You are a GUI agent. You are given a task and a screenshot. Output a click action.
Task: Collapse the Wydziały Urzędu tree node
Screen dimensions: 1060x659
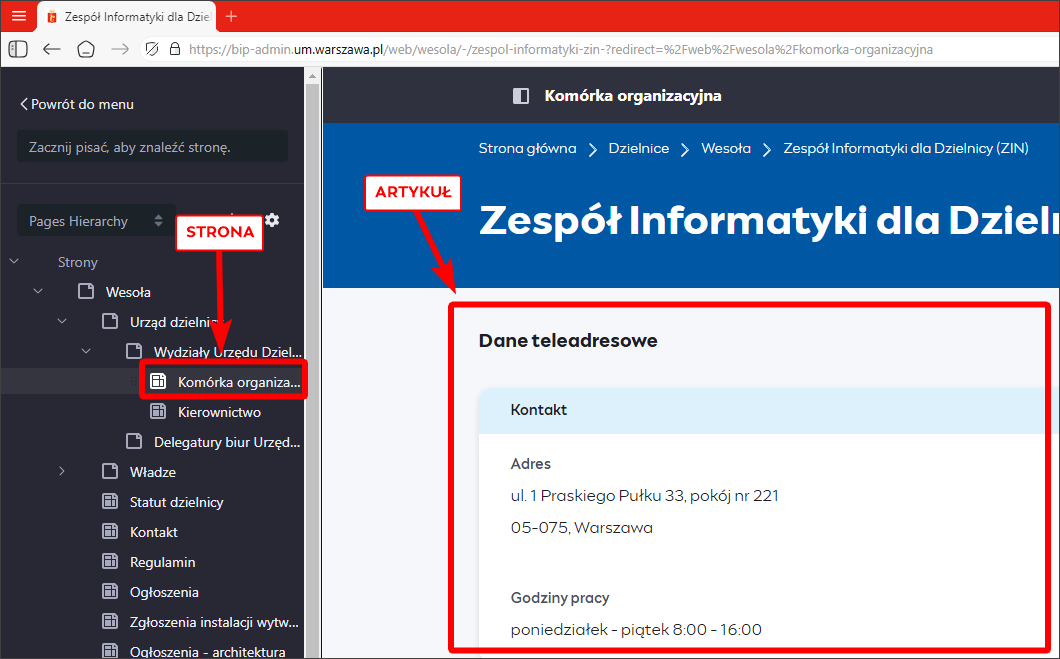(x=86, y=352)
